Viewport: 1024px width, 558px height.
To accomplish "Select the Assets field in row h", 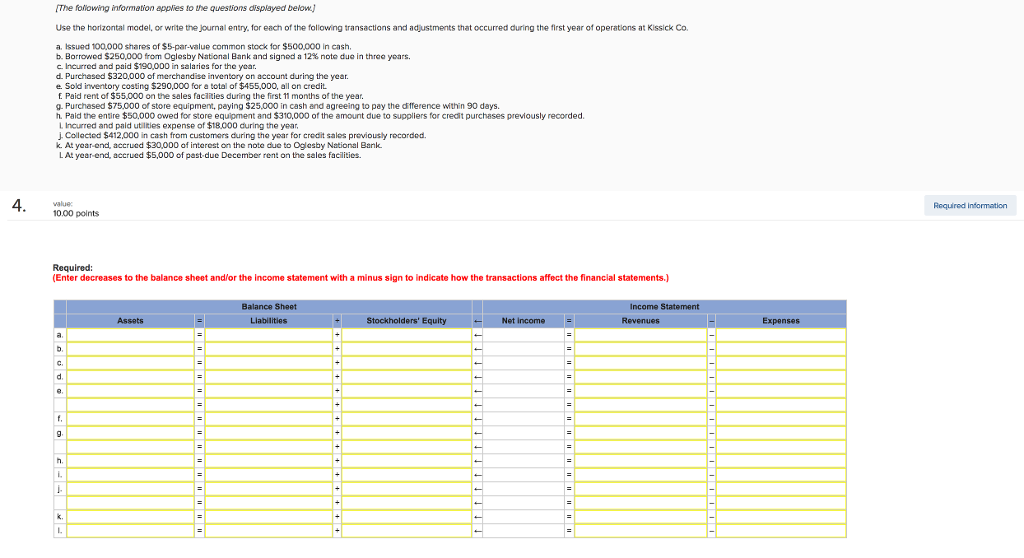I will pos(130,460).
